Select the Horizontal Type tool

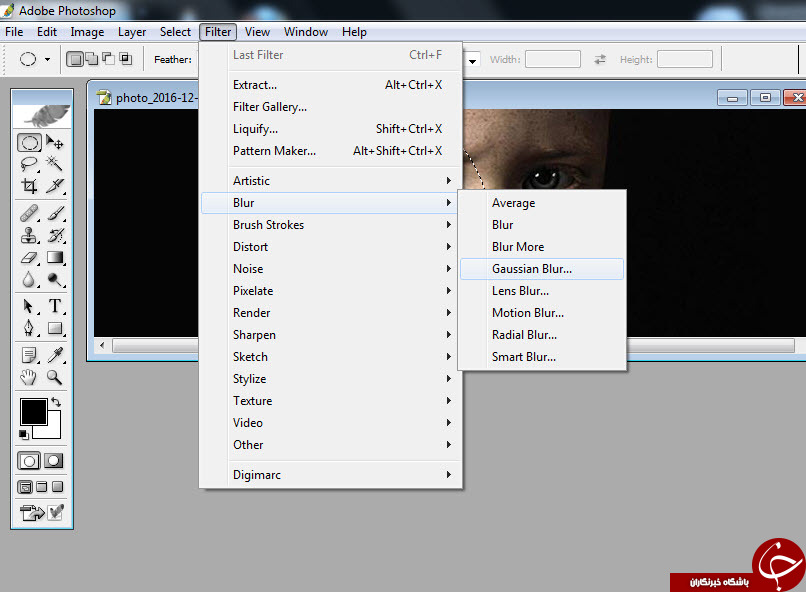click(x=54, y=306)
